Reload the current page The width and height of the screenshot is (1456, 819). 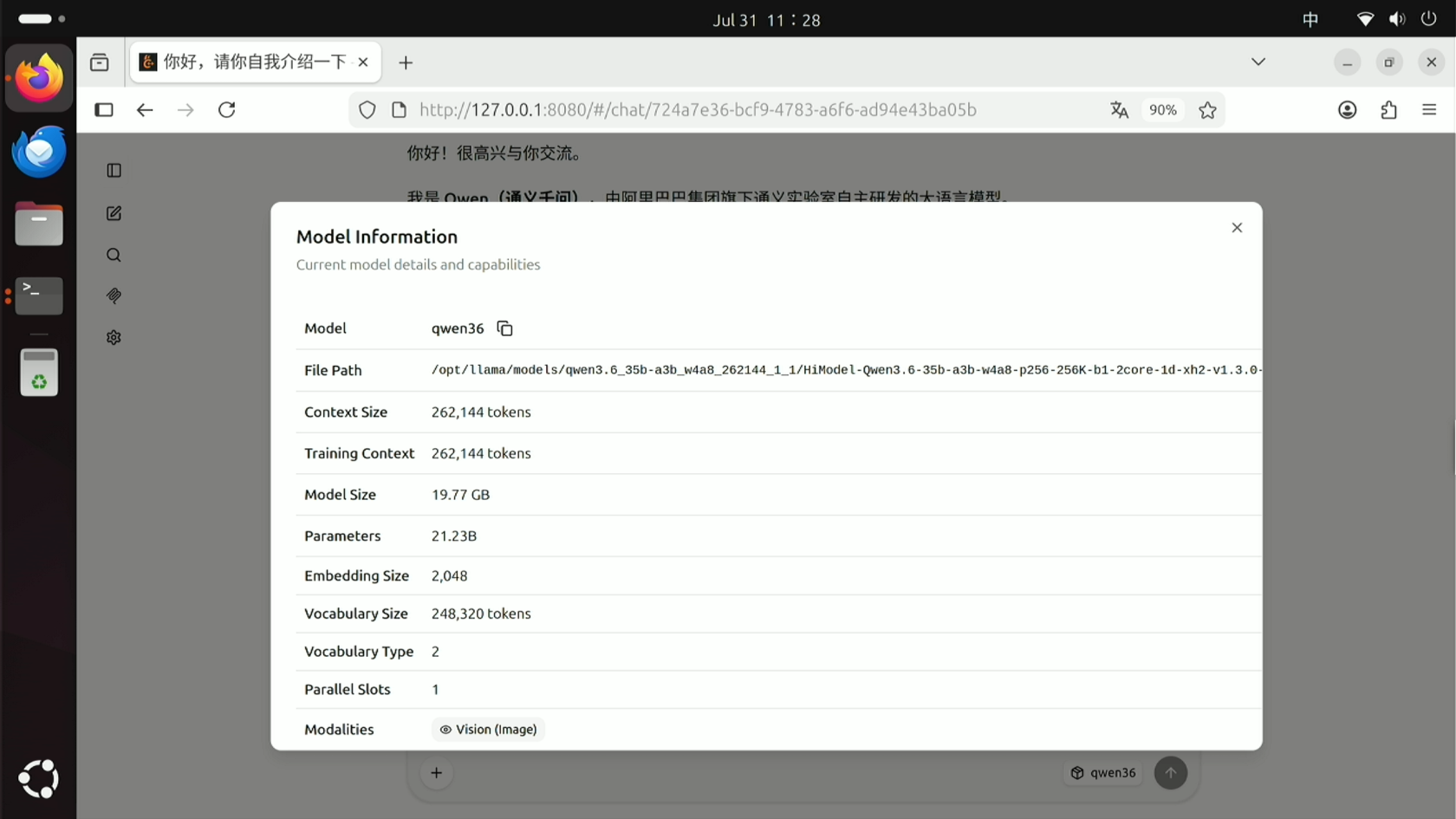(x=227, y=110)
